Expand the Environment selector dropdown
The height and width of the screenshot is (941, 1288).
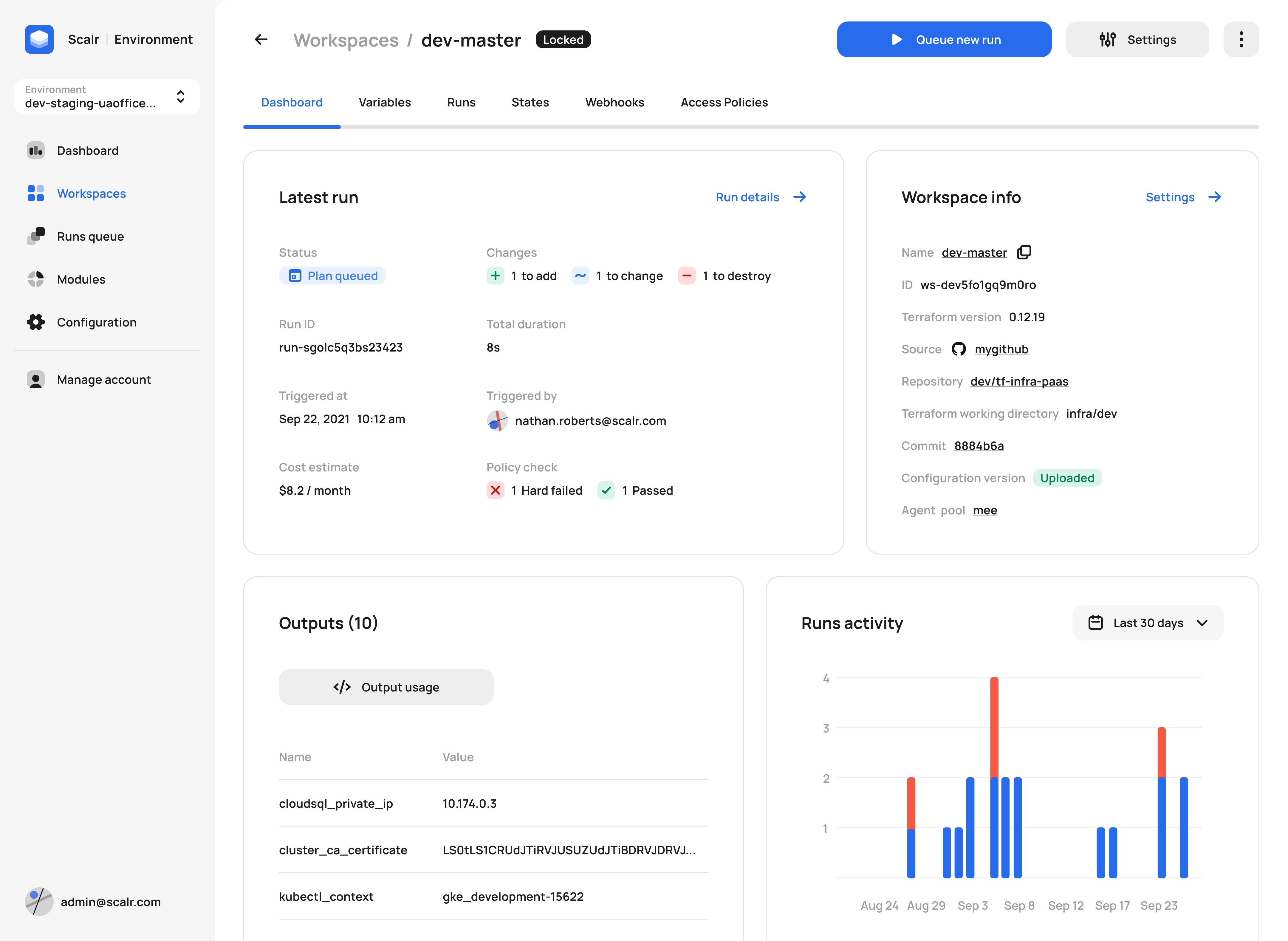click(180, 97)
